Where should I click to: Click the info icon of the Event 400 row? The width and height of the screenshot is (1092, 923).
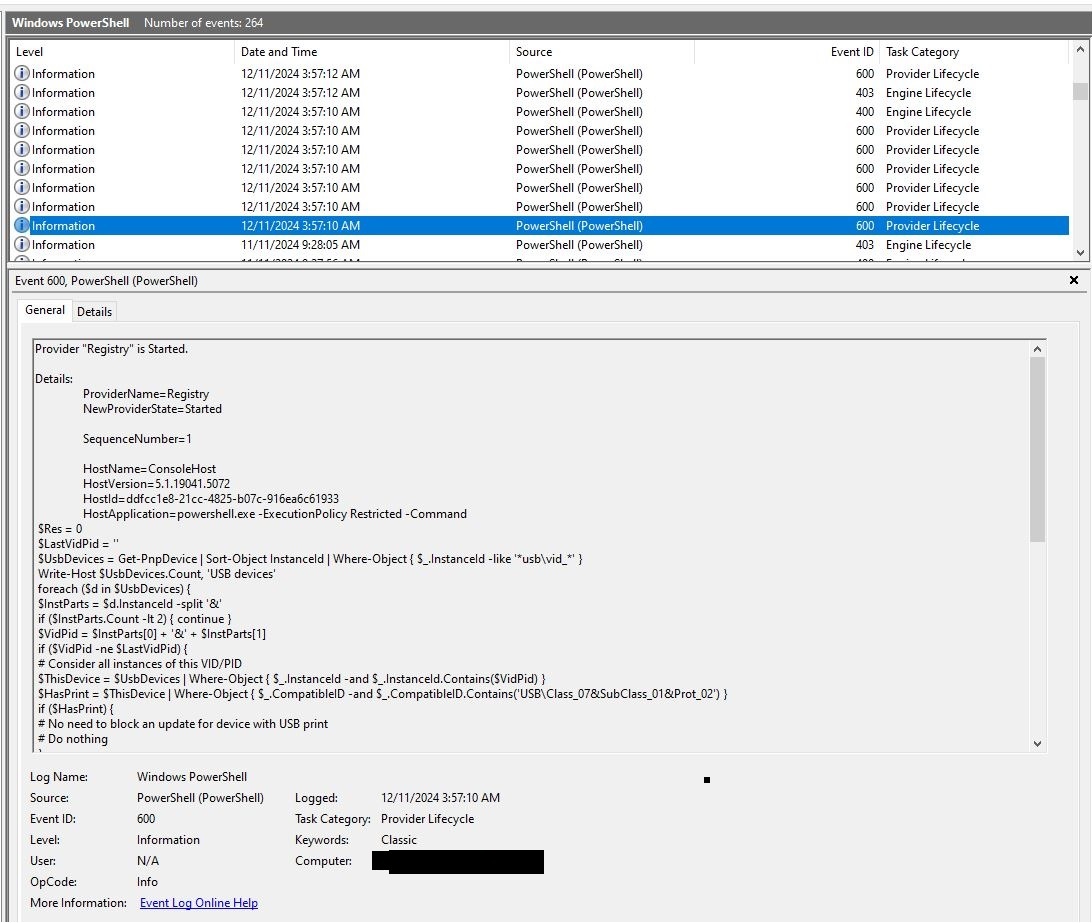(x=22, y=111)
